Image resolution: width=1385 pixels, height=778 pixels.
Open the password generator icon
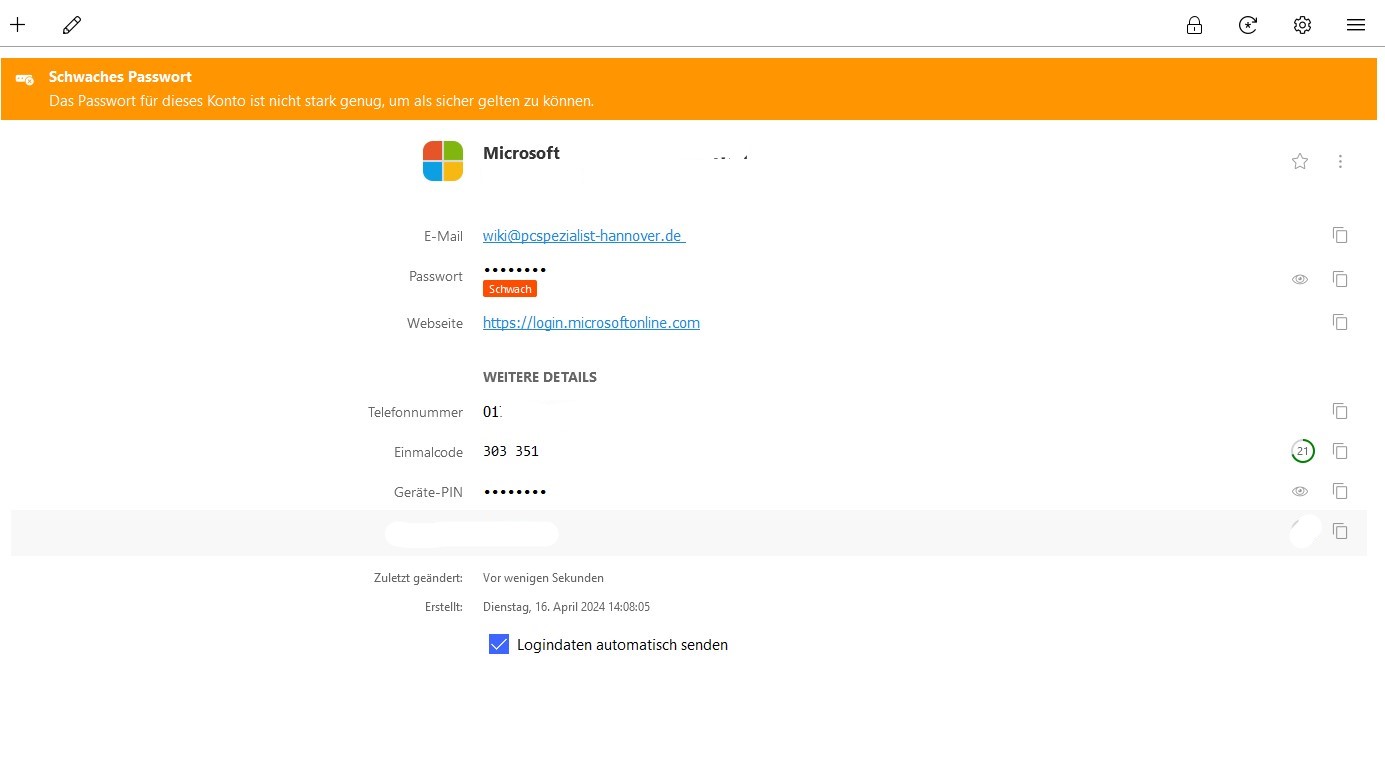(x=1248, y=25)
